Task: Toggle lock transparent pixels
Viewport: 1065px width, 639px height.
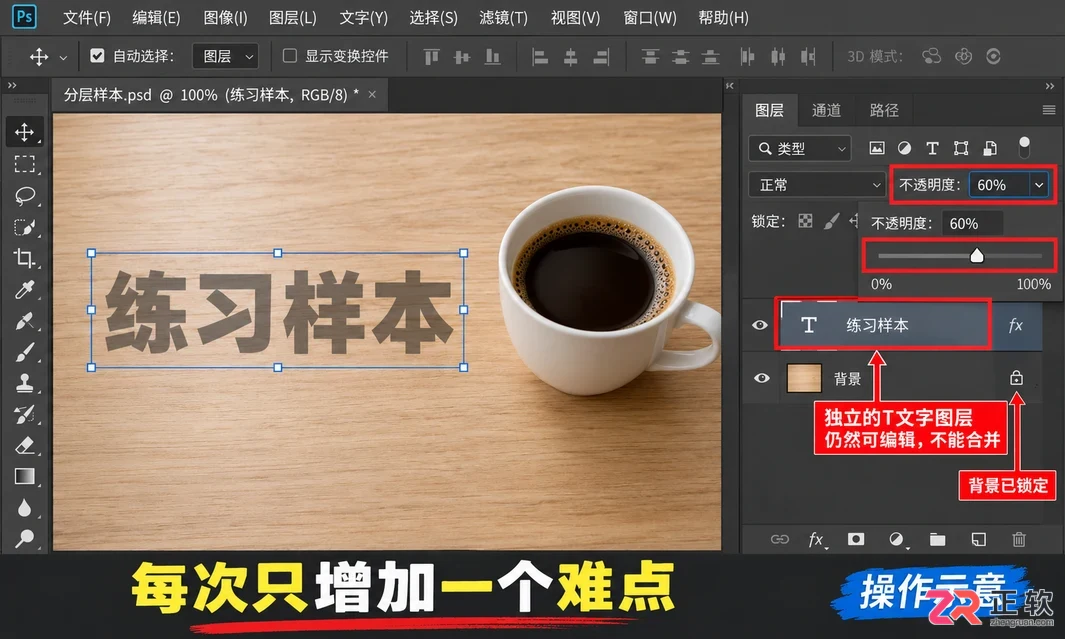Action: 806,221
